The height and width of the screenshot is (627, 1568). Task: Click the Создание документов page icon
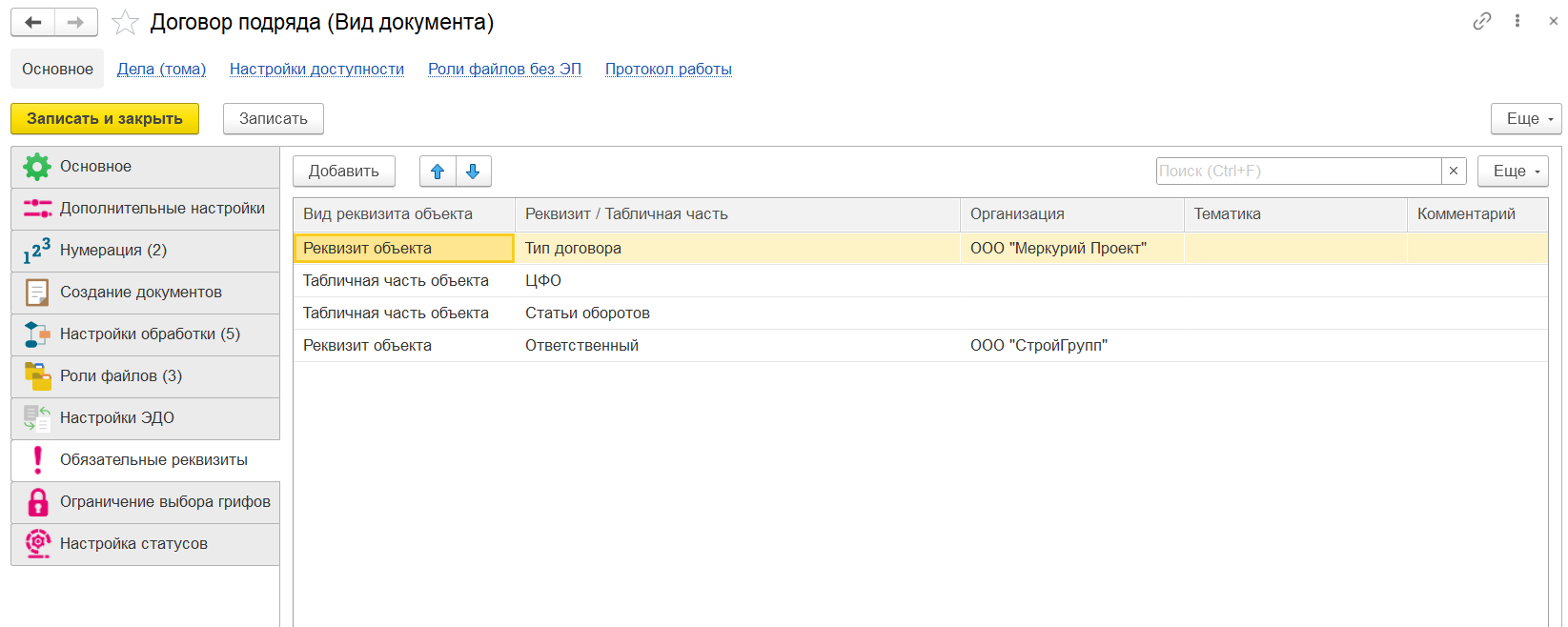point(37,293)
